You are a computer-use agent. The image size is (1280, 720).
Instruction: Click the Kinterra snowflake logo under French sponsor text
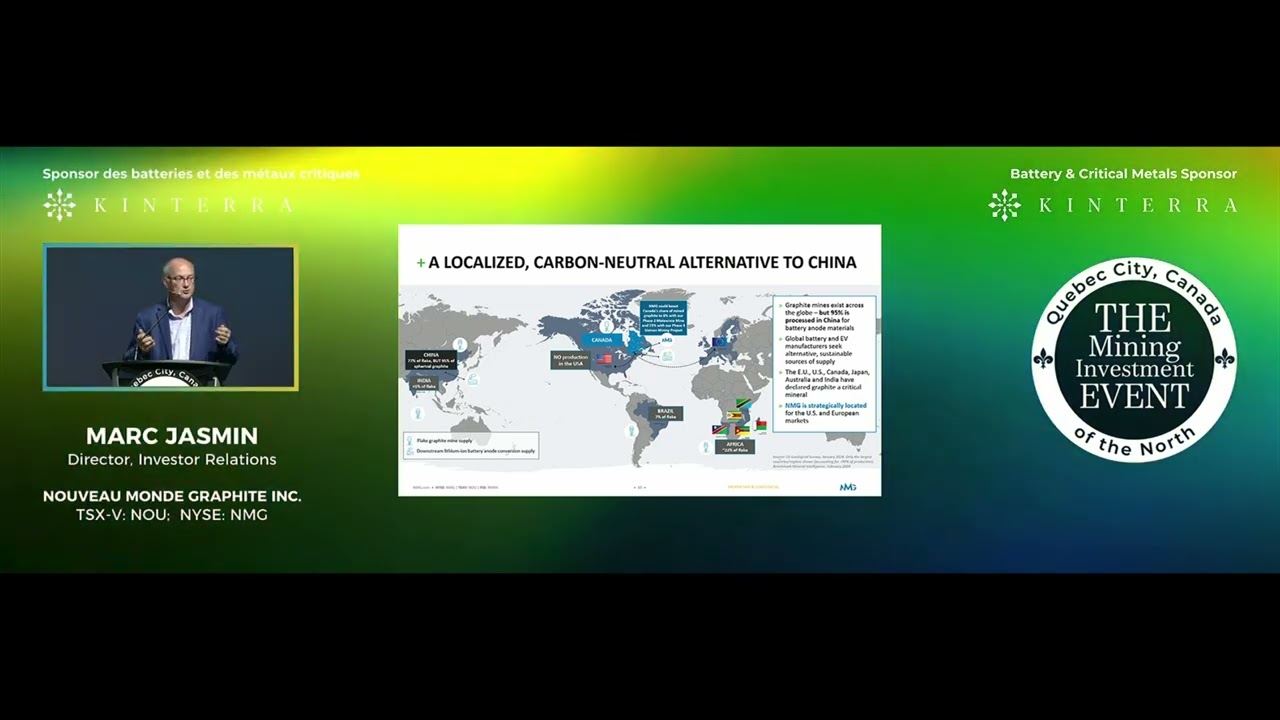point(59,205)
